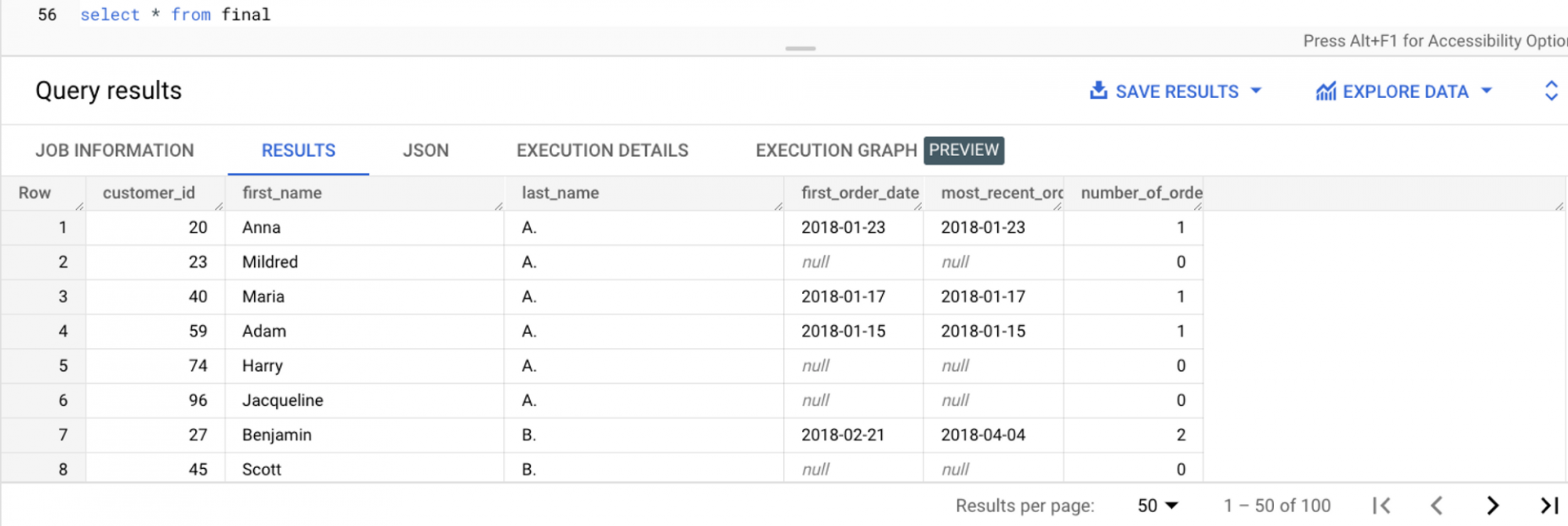The image size is (1568, 526).
Task: Go to previous results page
Action: [1437, 506]
